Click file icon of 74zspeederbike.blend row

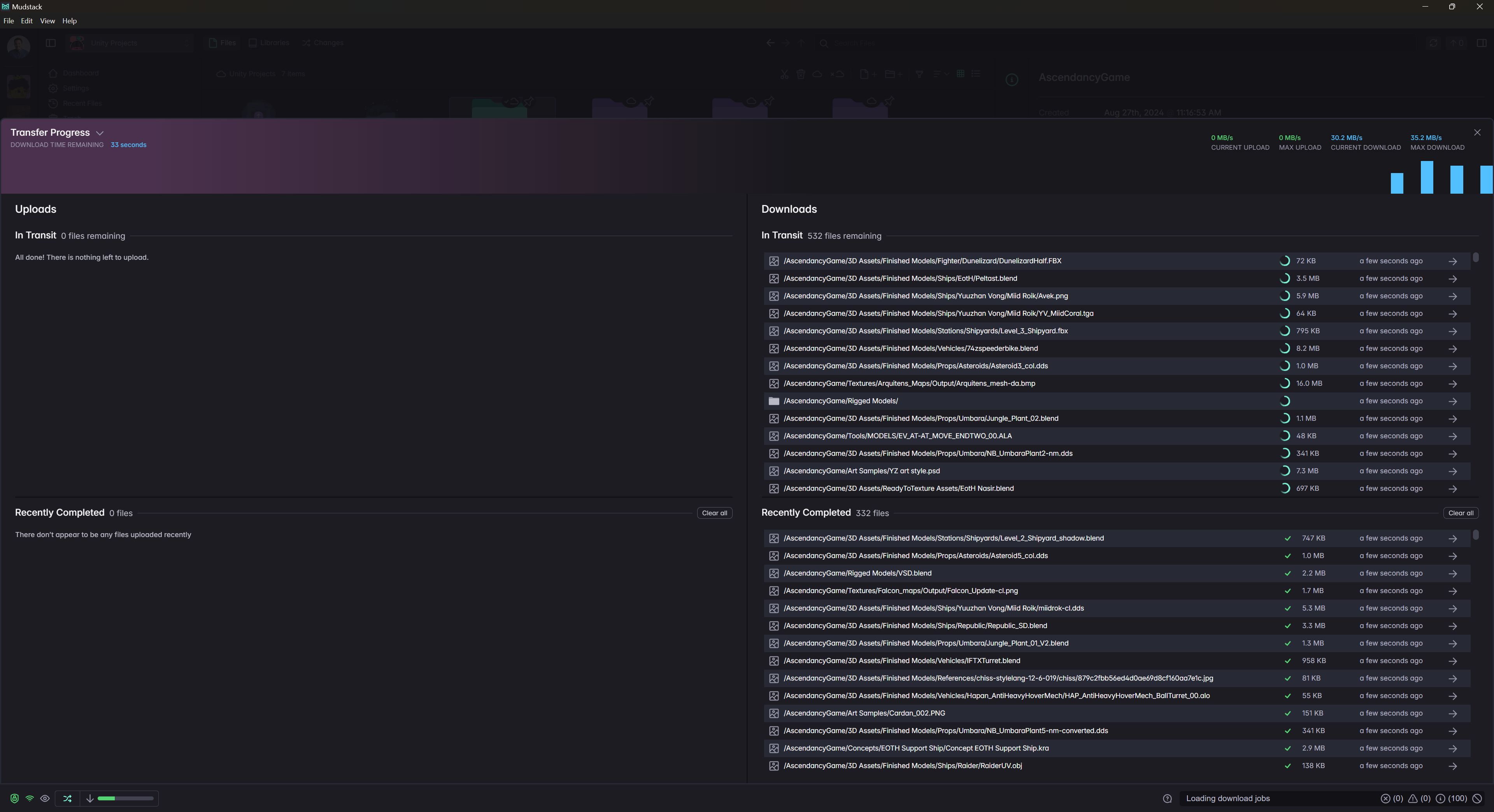[774, 348]
